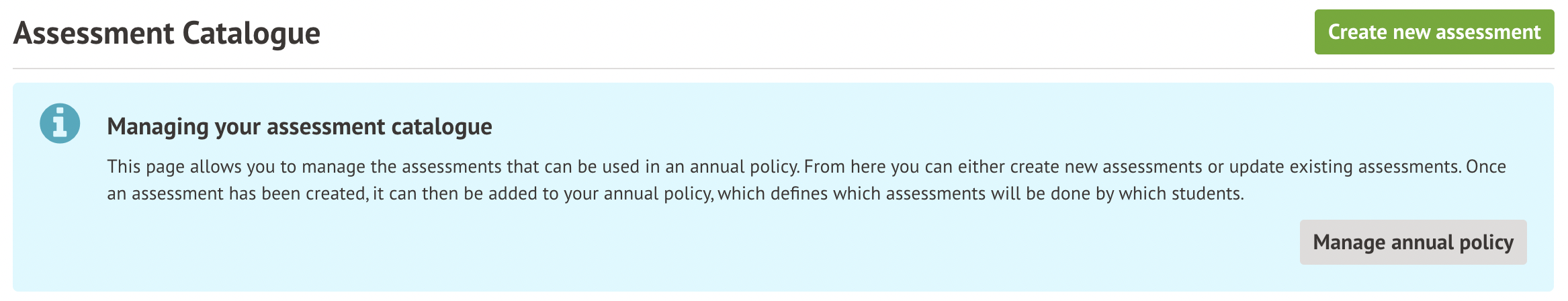Screen dimensions: 1568x301
Task: Open Manage annual policy
Action: coord(1413,242)
